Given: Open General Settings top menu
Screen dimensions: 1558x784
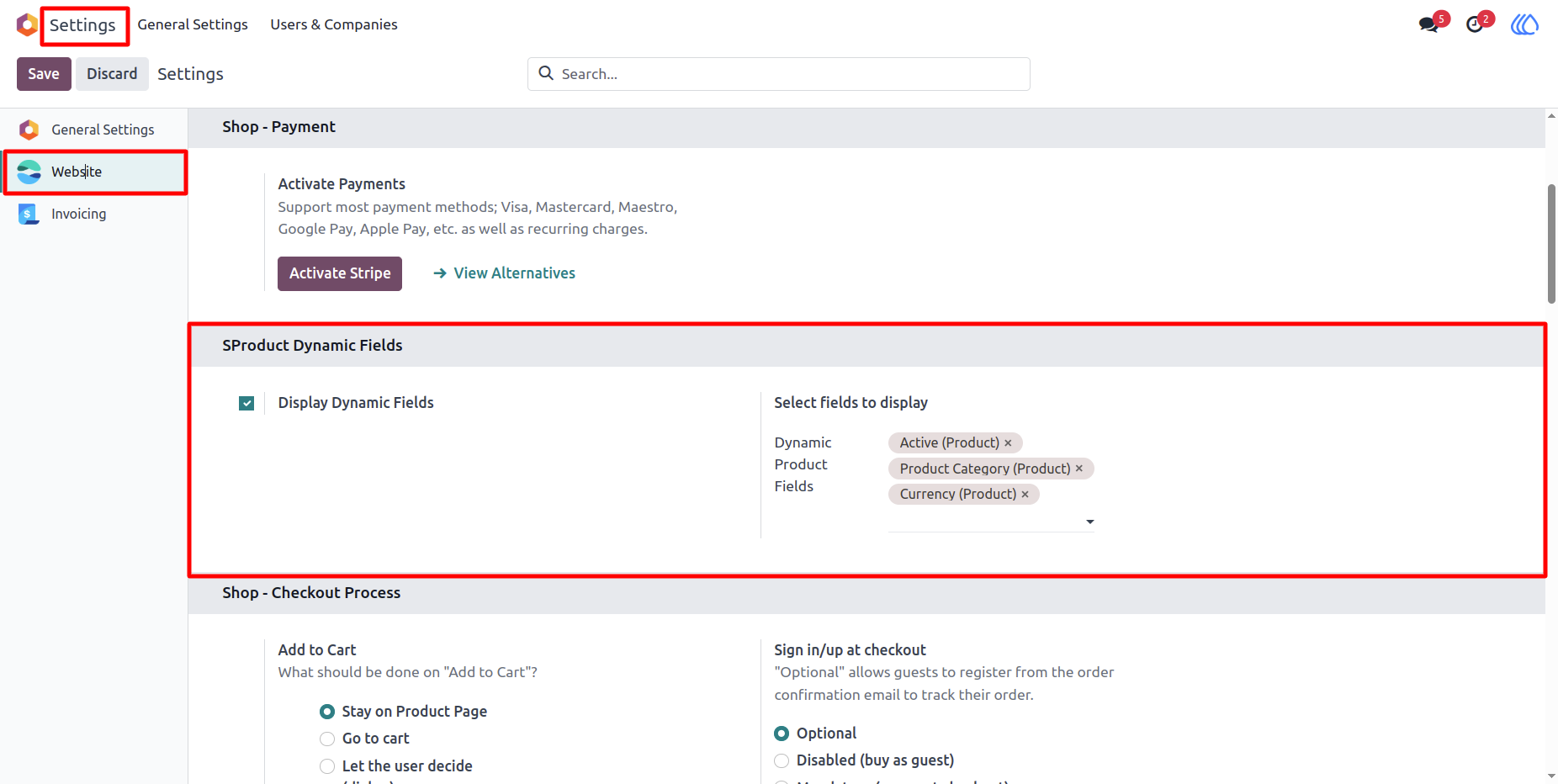Looking at the screenshot, I should point(193,24).
